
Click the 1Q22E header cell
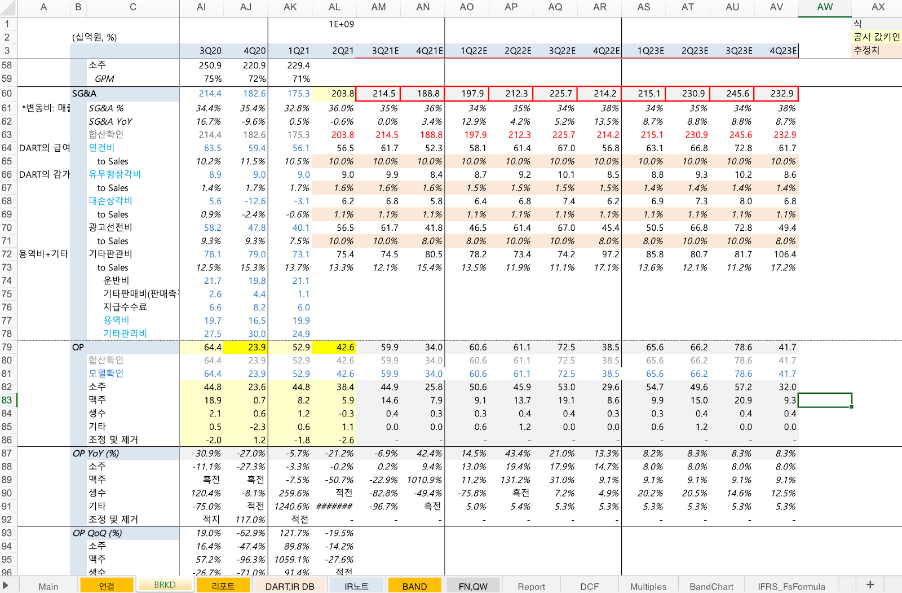coord(467,51)
